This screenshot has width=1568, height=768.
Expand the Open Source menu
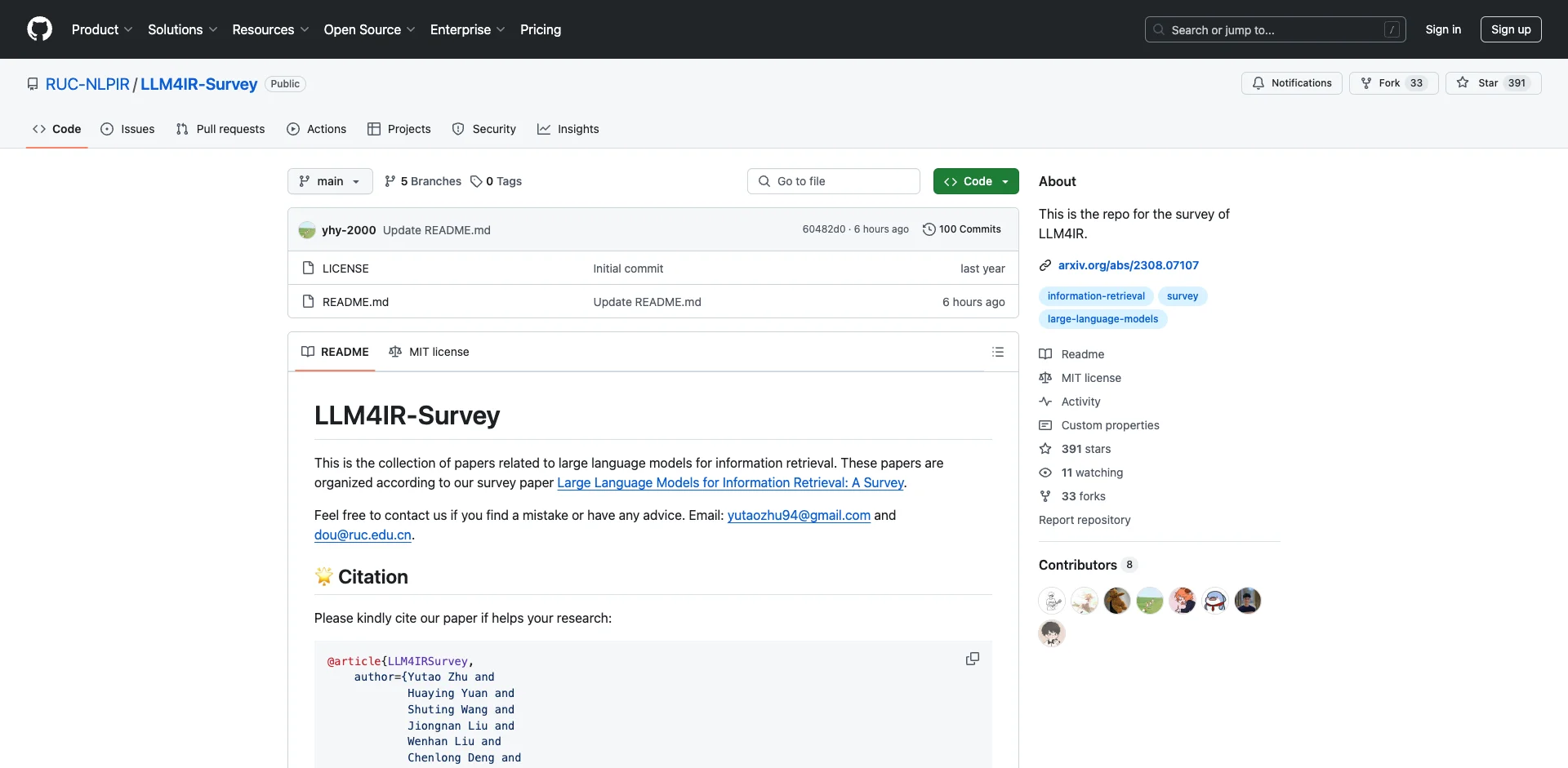click(x=369, y=29)
